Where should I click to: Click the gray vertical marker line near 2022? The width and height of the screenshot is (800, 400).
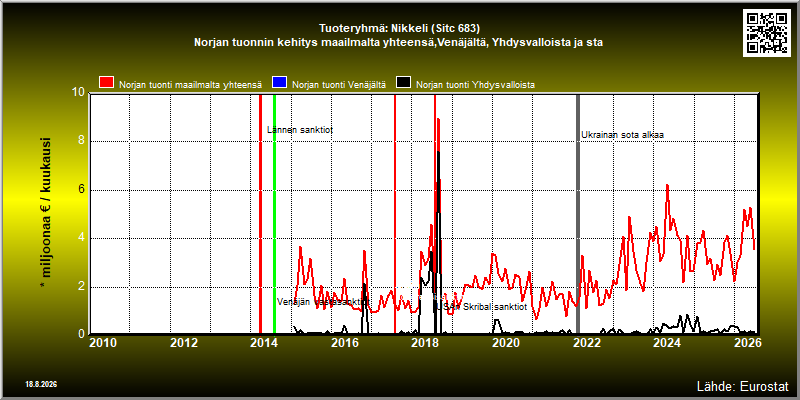(578, 214)
